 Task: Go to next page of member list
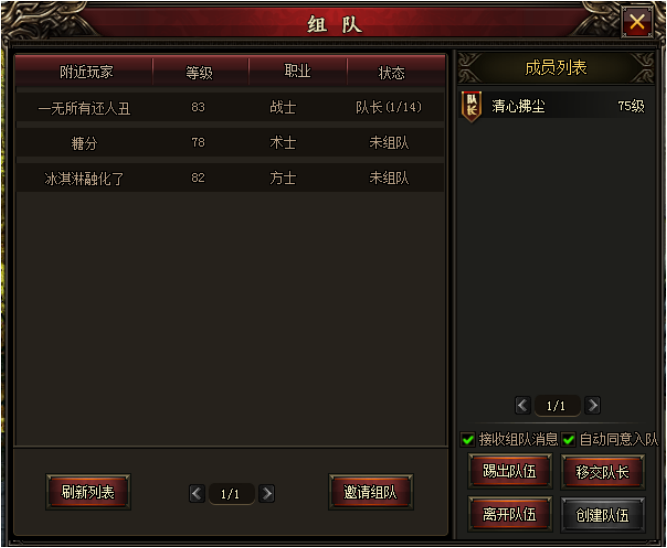593,405
